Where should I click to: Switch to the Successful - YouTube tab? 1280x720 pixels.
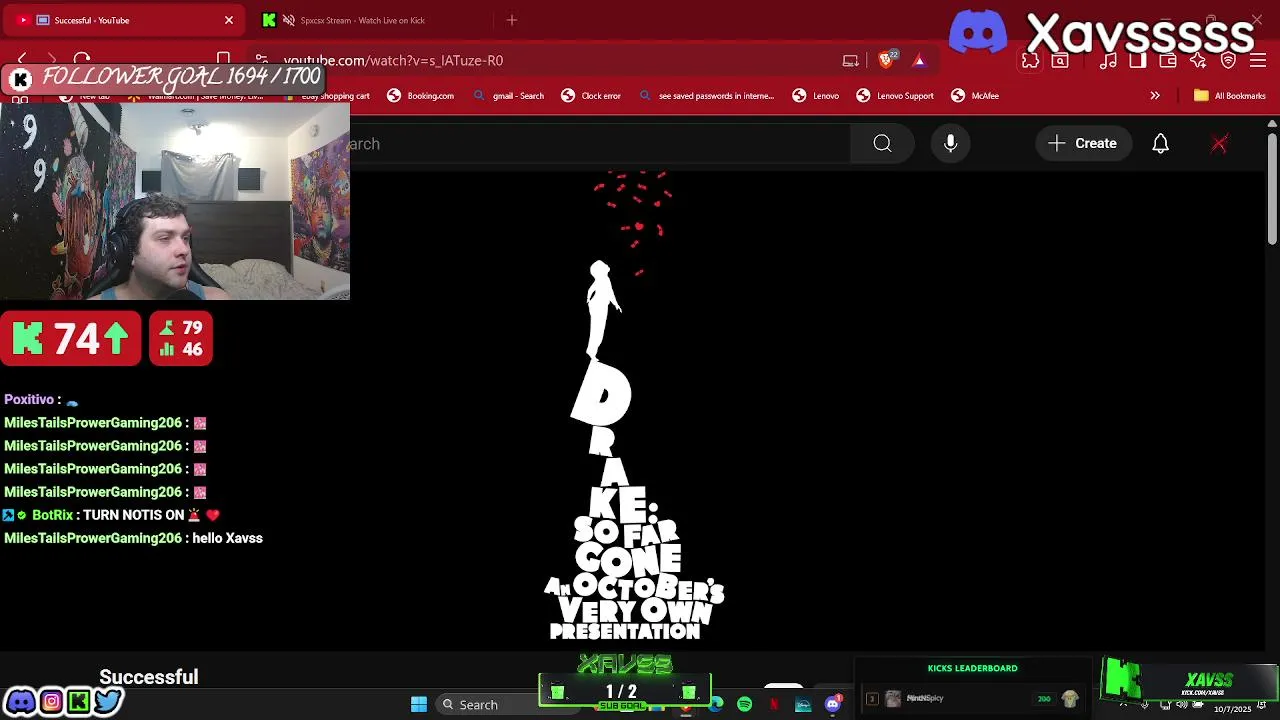pyautogui.click(x=125, y=20)
